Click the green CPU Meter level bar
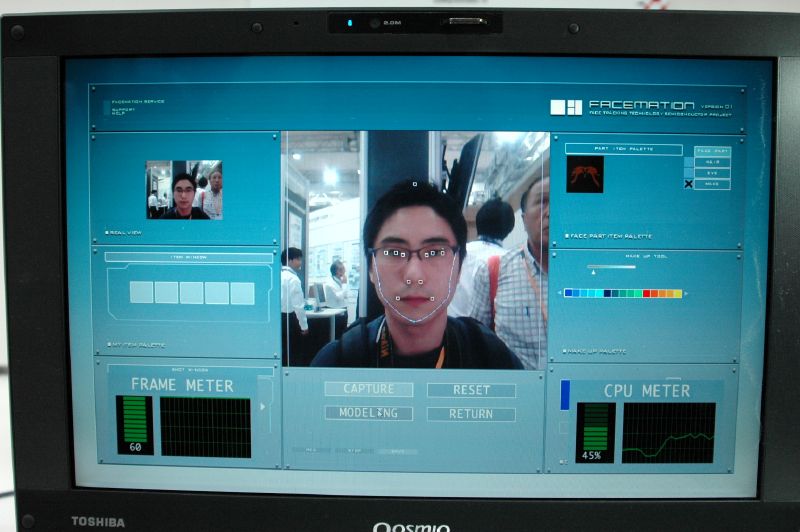 click(x=596, y=426)
